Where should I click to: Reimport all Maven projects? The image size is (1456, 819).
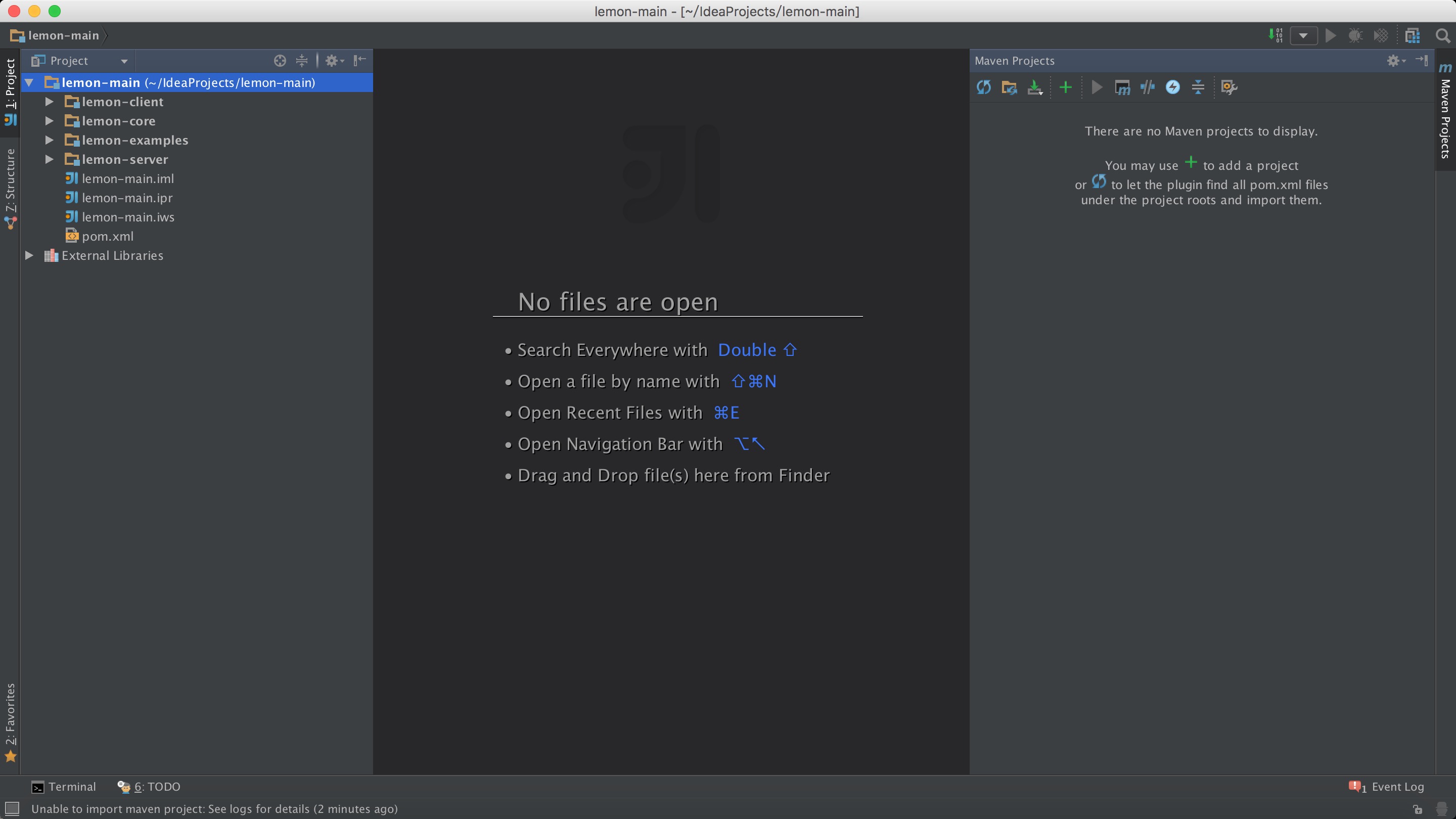tap(983, 87)
